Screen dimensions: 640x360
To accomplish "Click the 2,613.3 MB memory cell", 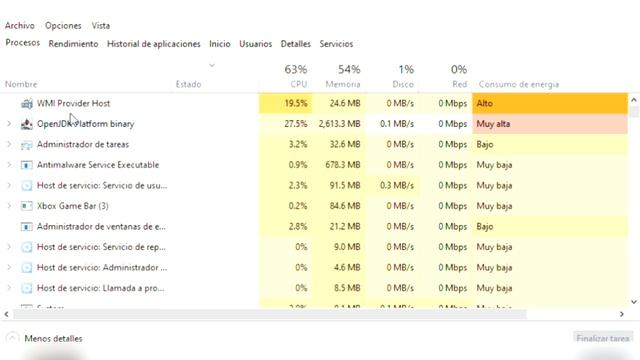I will (x=340, y=124).
